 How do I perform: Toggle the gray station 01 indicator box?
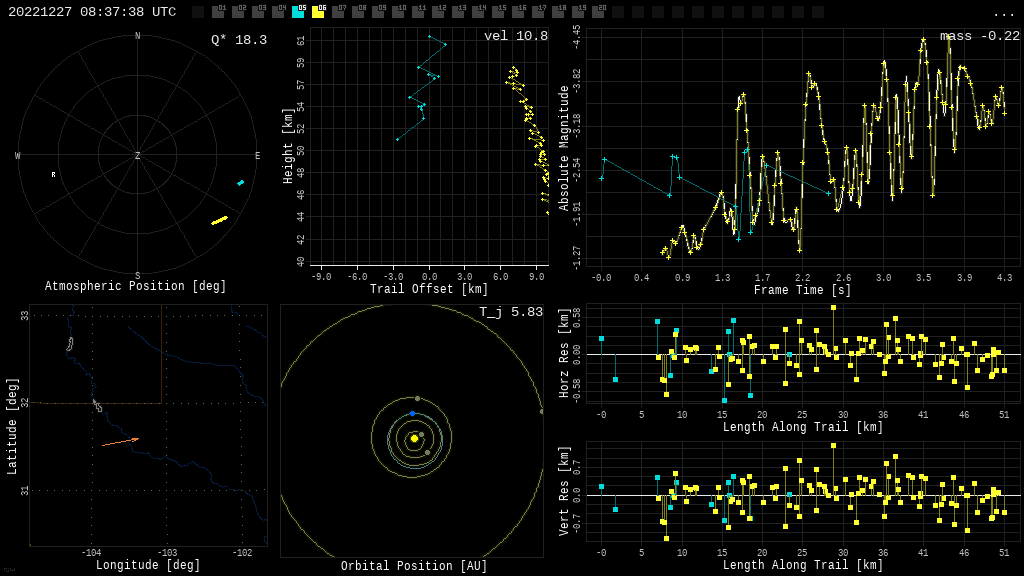(x=218, y=12)
